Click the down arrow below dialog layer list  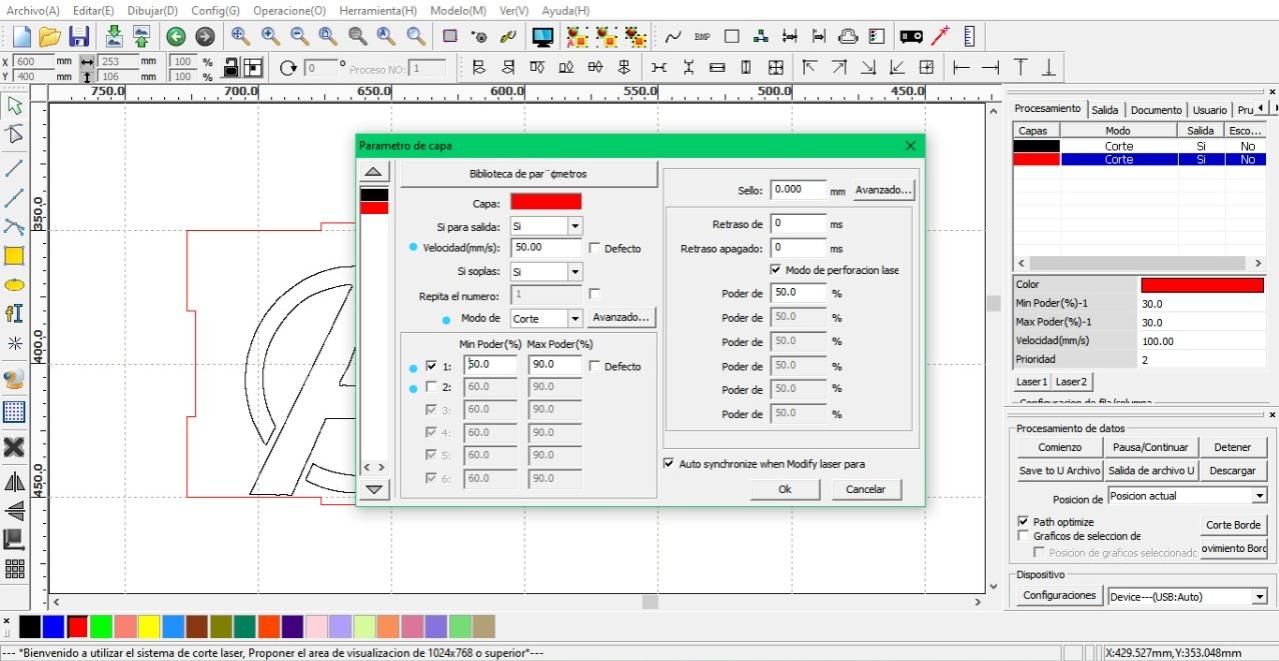[x=373, y=489]
